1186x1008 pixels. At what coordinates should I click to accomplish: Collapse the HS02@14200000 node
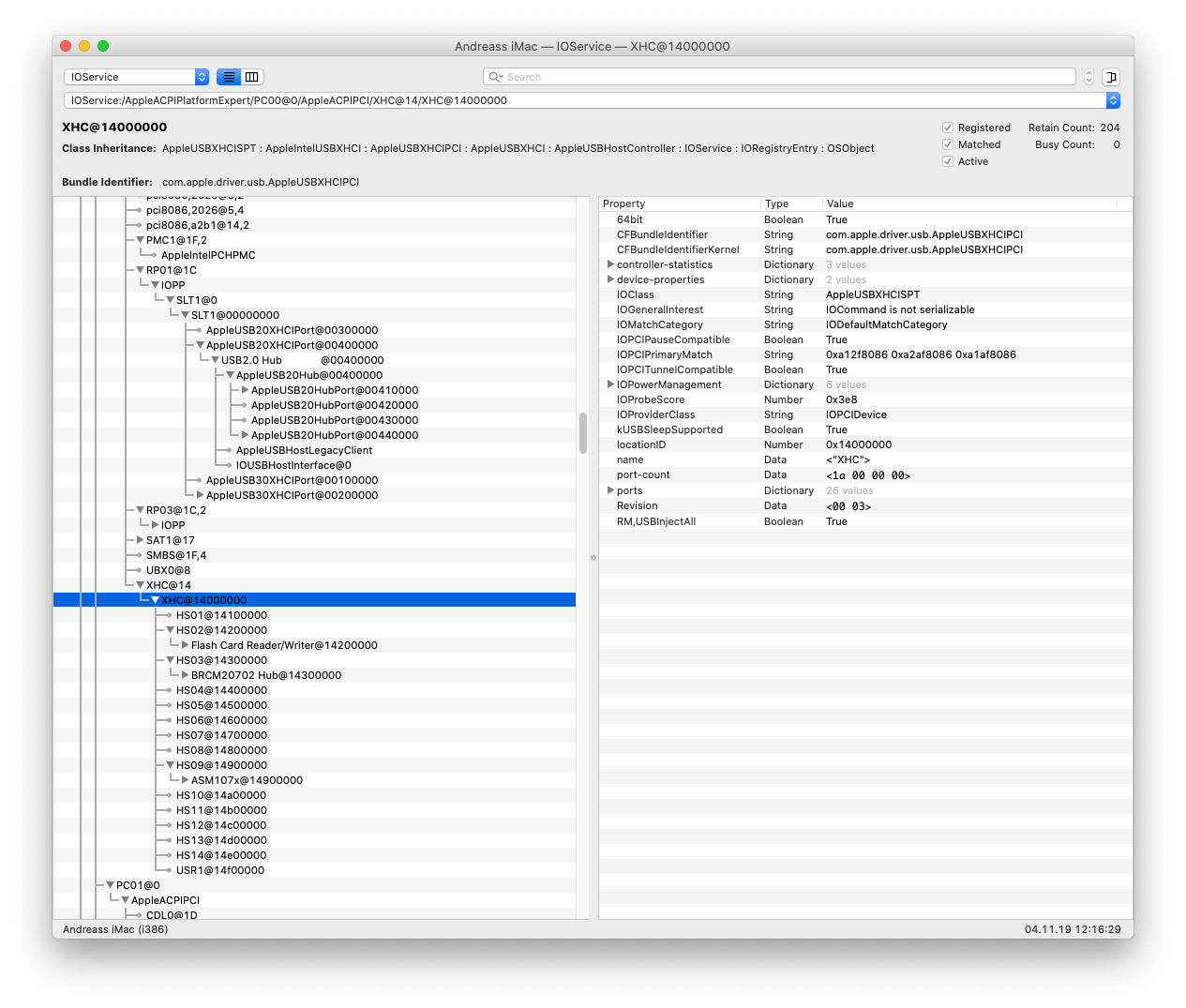(x=171, y=630)
